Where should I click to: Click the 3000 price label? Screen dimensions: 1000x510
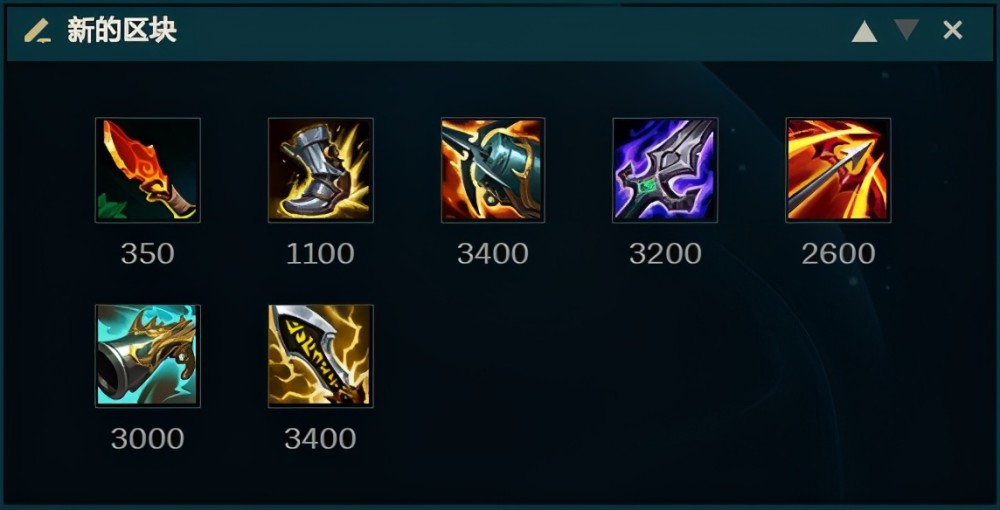[147, 439]
